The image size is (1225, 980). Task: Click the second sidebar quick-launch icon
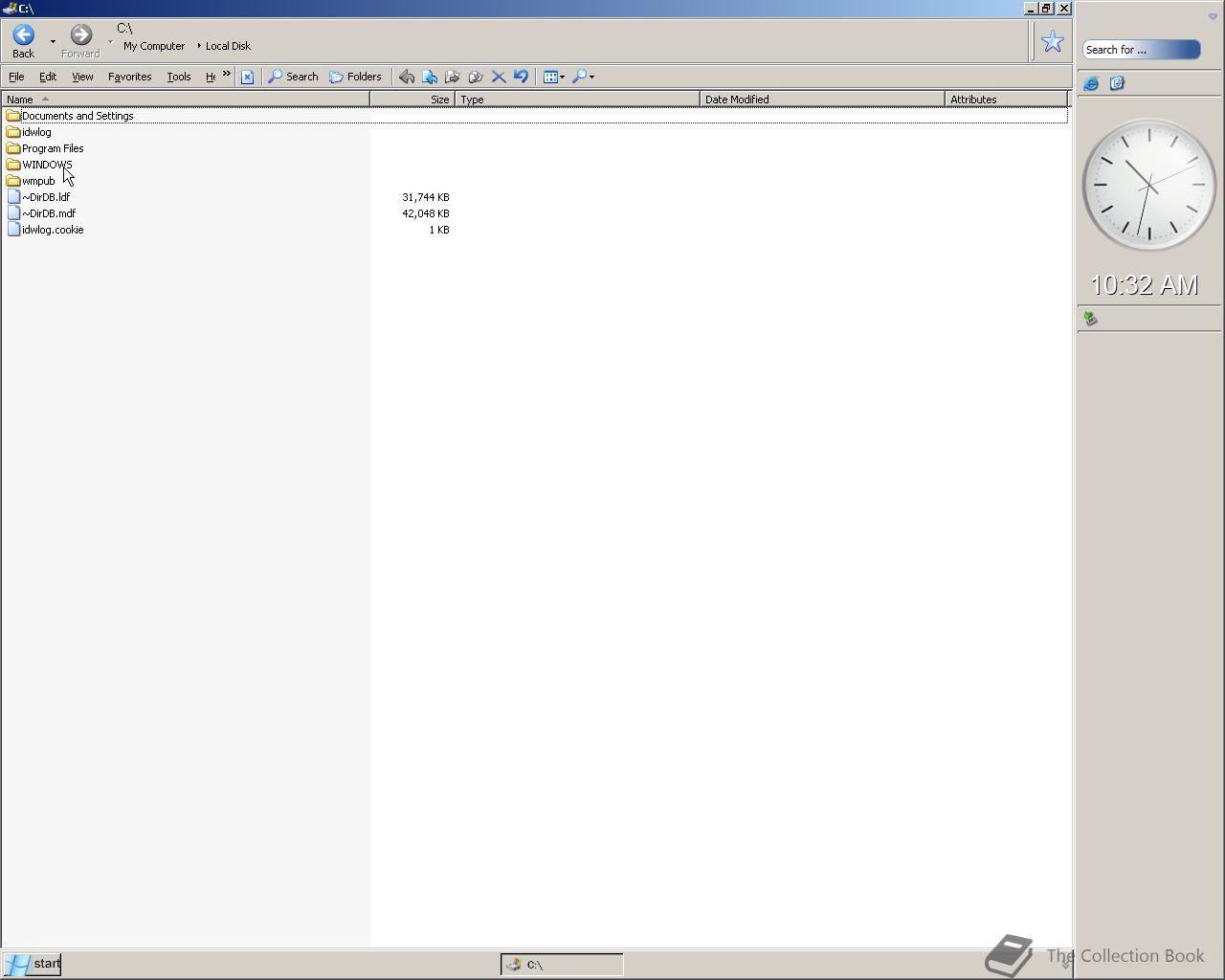(1117, 84)
